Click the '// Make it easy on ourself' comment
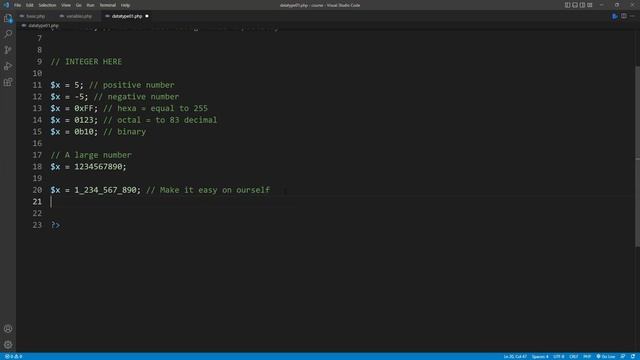The height and width of the screenshot is (360, 640). click(208, 190)
